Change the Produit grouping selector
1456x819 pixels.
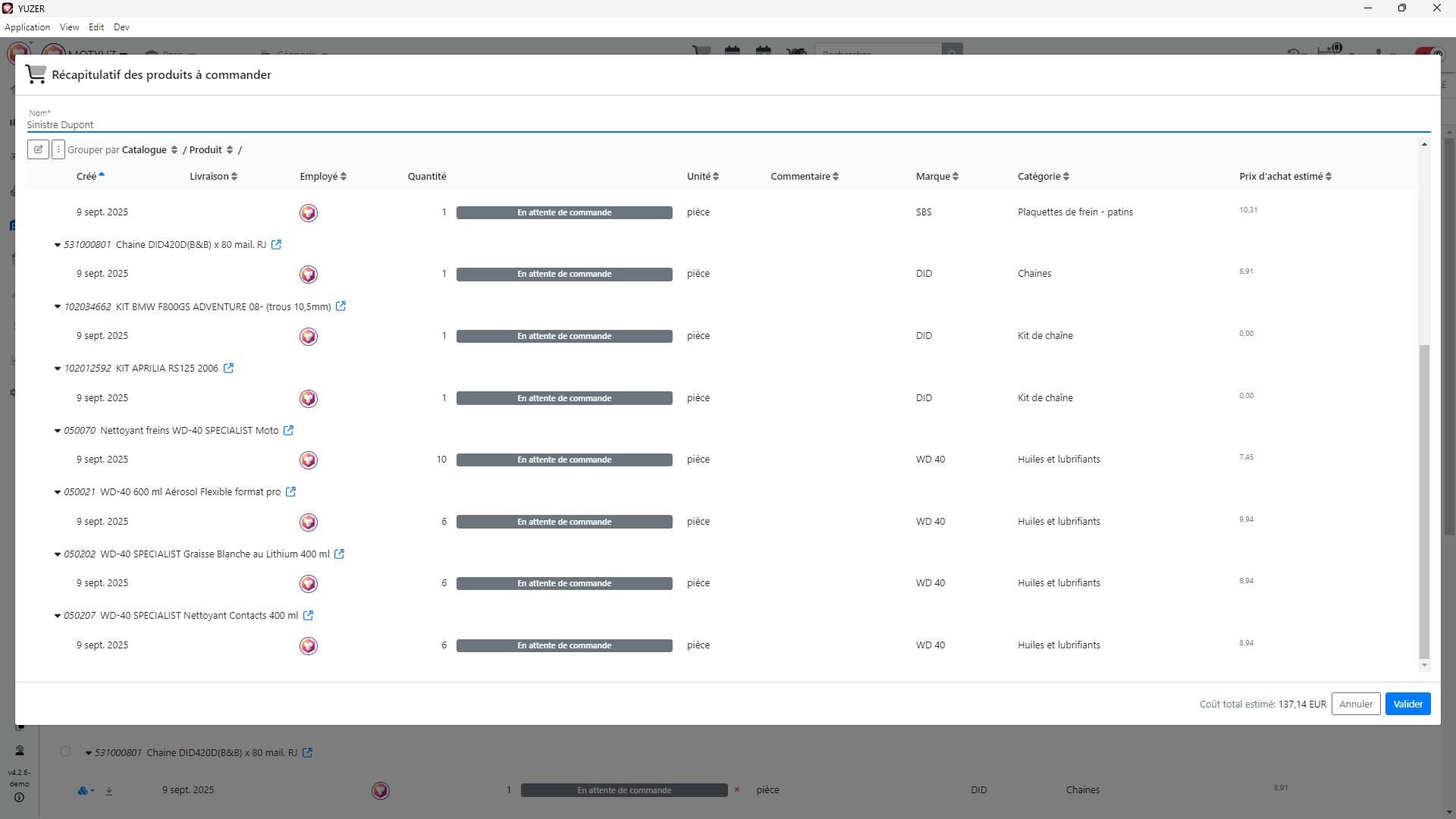click(x=211, y=150)
